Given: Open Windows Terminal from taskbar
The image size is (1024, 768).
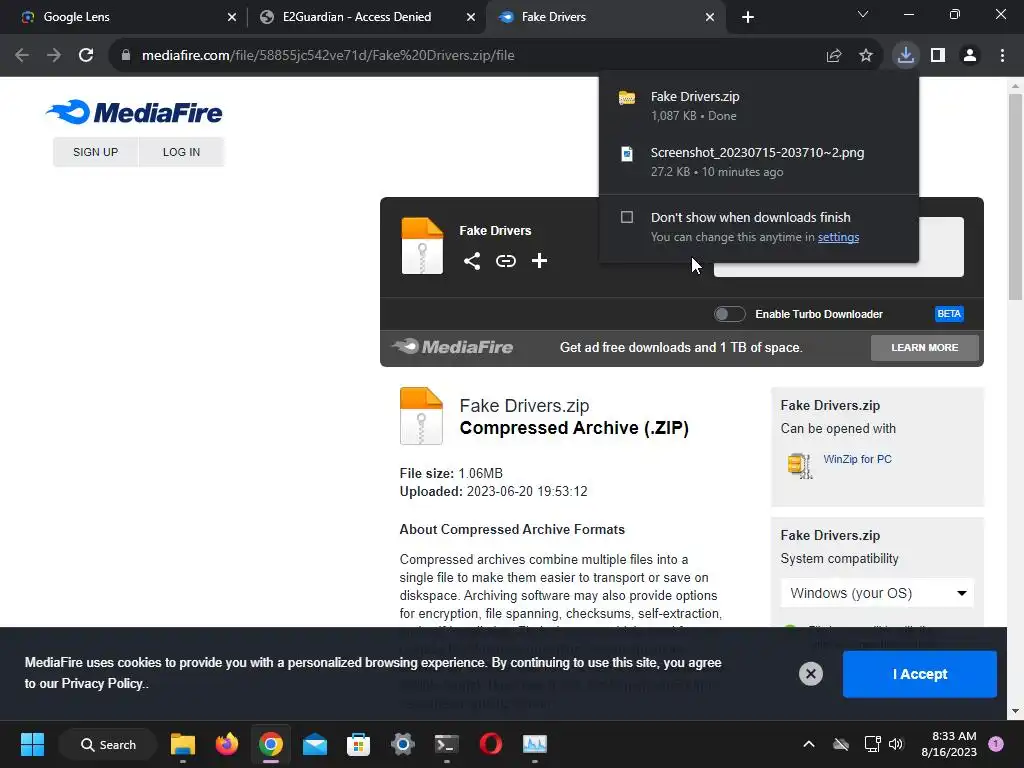Looking at the screenshot, I should point(447,744).
